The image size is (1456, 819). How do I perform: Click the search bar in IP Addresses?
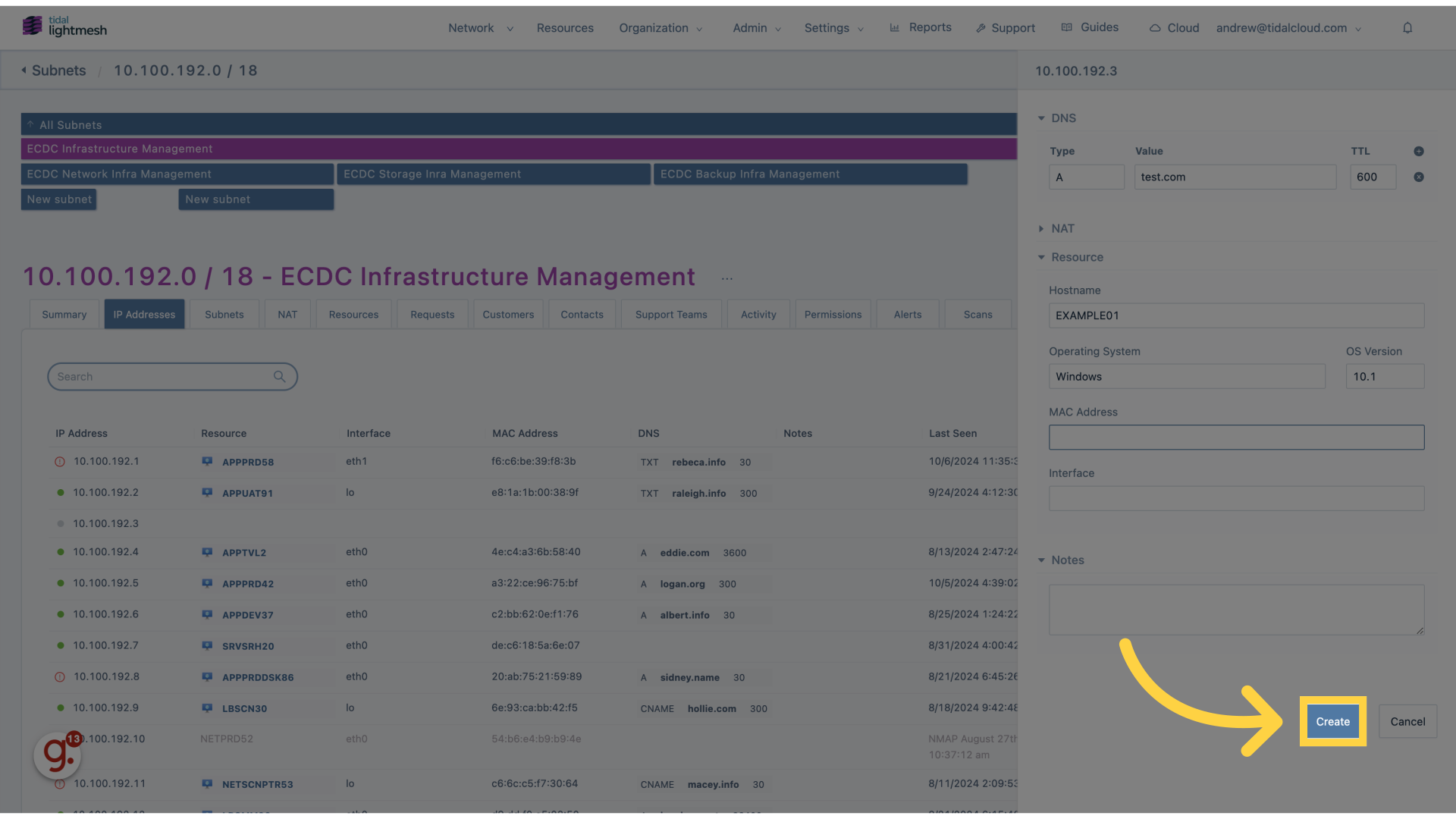(x=172, y=376)
